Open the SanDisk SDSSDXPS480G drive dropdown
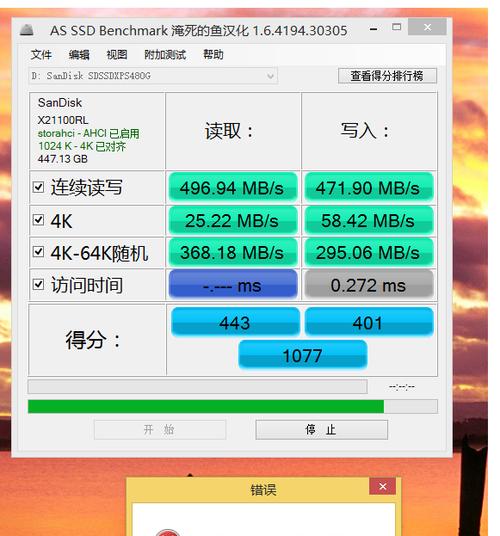The image size is (500, 536). click(153, 76)
